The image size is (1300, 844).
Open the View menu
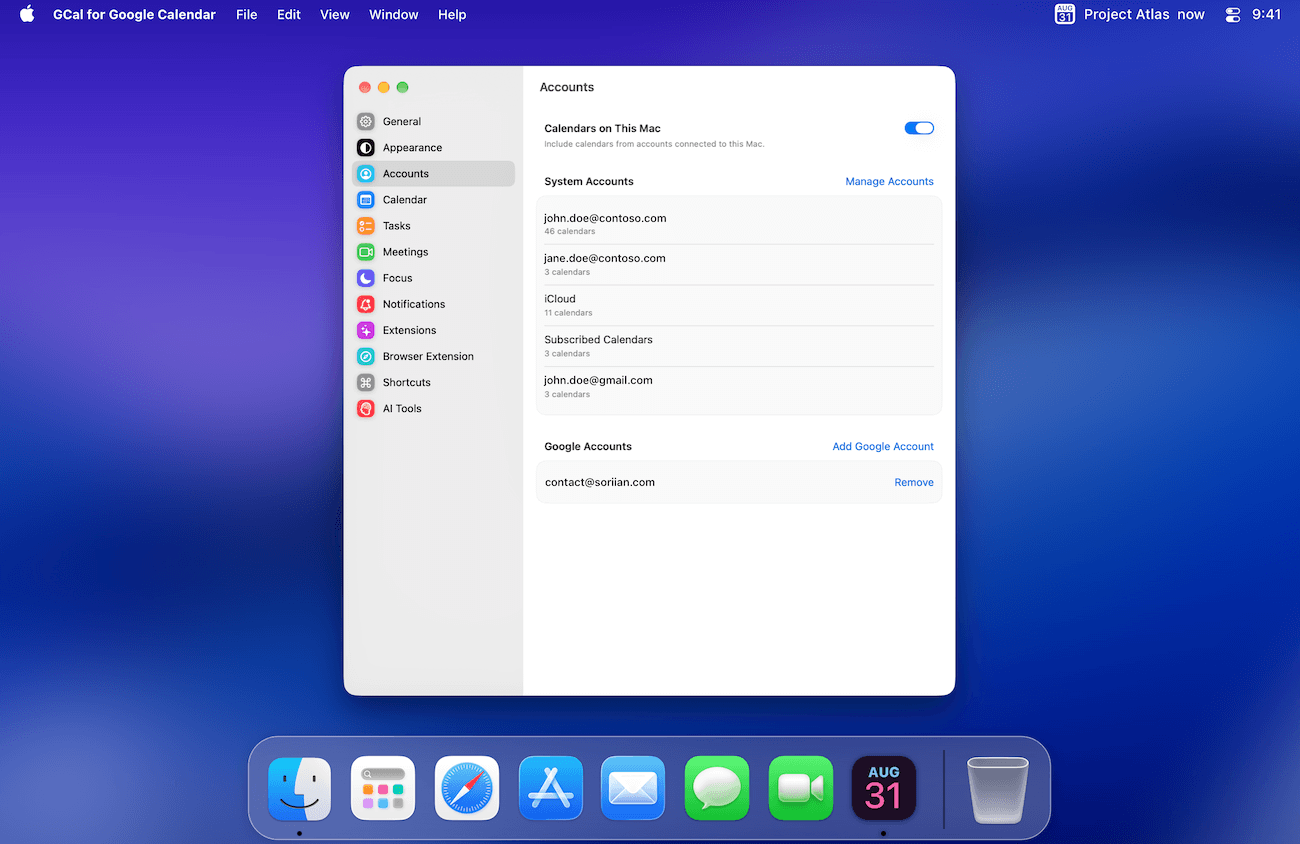pyautogui.click(x=335, y=14)
